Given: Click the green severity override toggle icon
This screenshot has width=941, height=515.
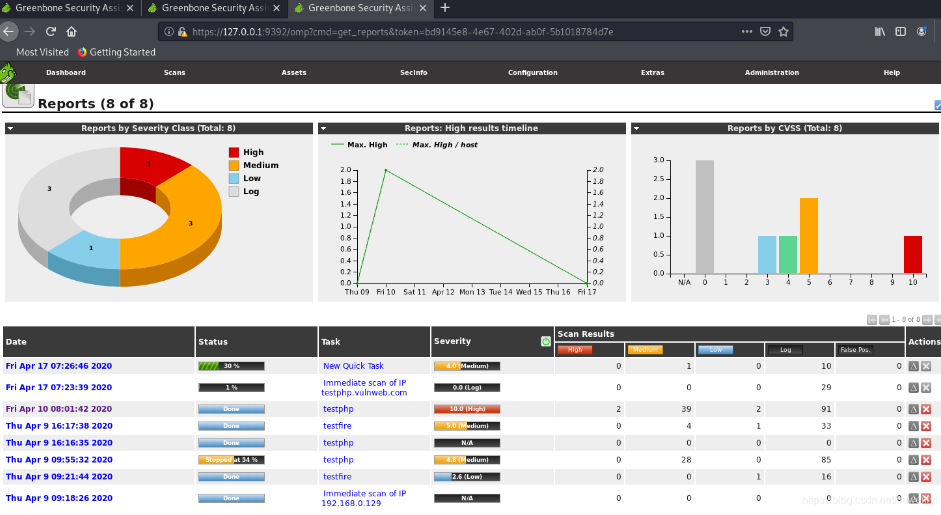Looking at the screenshot, I should (546, 341).
